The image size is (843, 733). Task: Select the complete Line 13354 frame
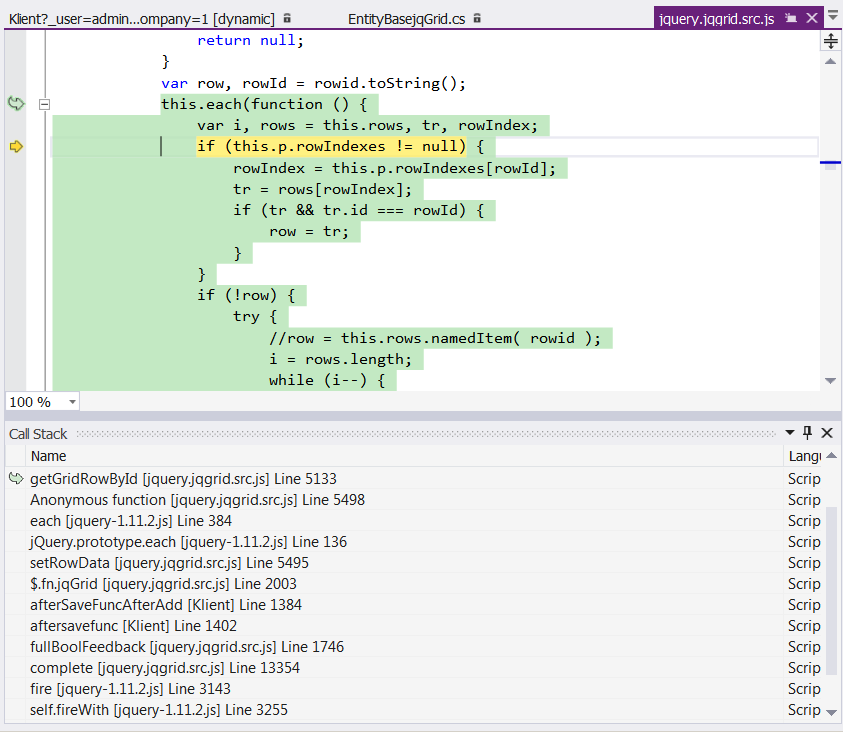click(165, 667)
